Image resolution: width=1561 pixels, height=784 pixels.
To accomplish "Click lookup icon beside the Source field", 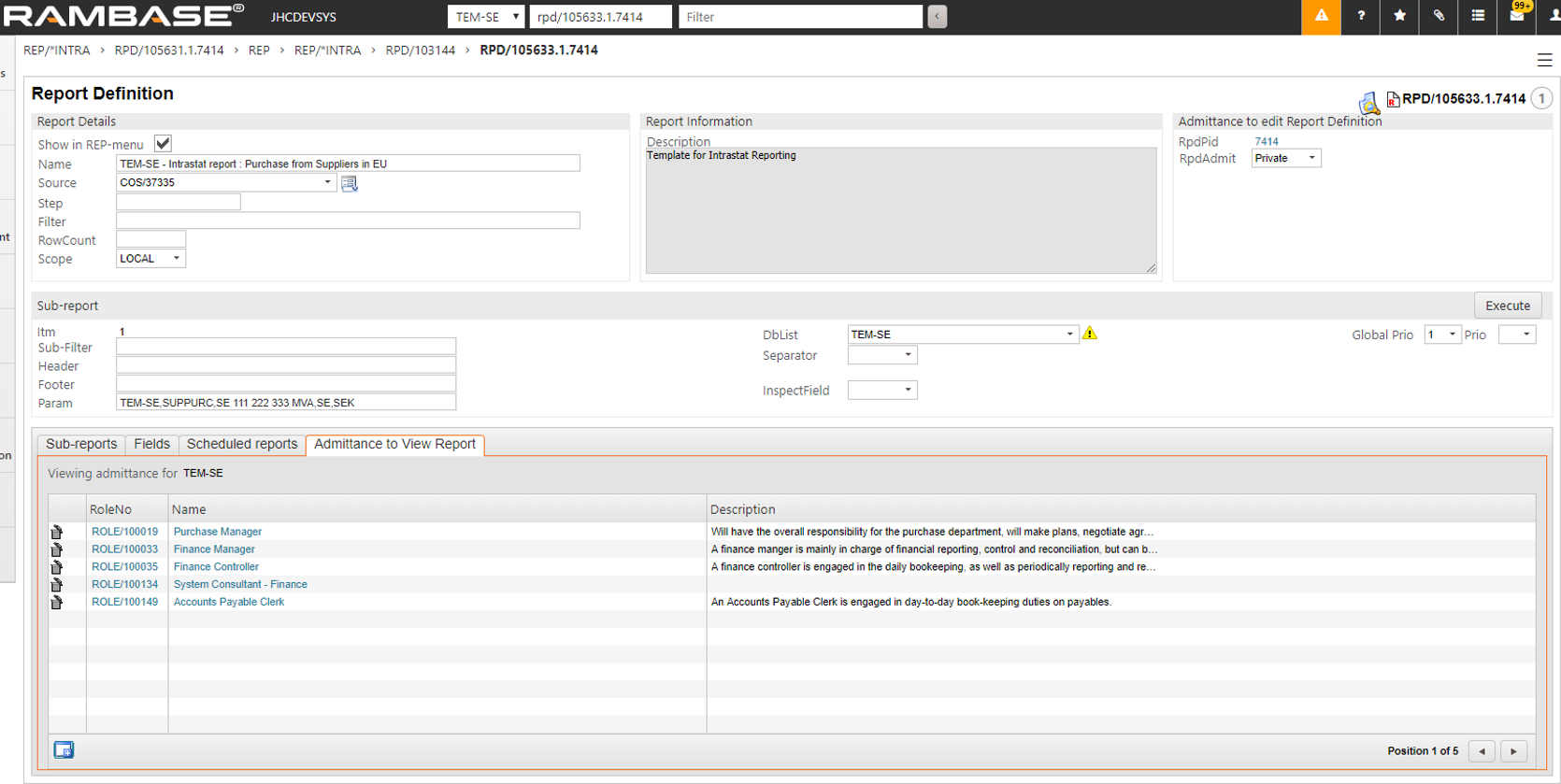I will [350, 184].
